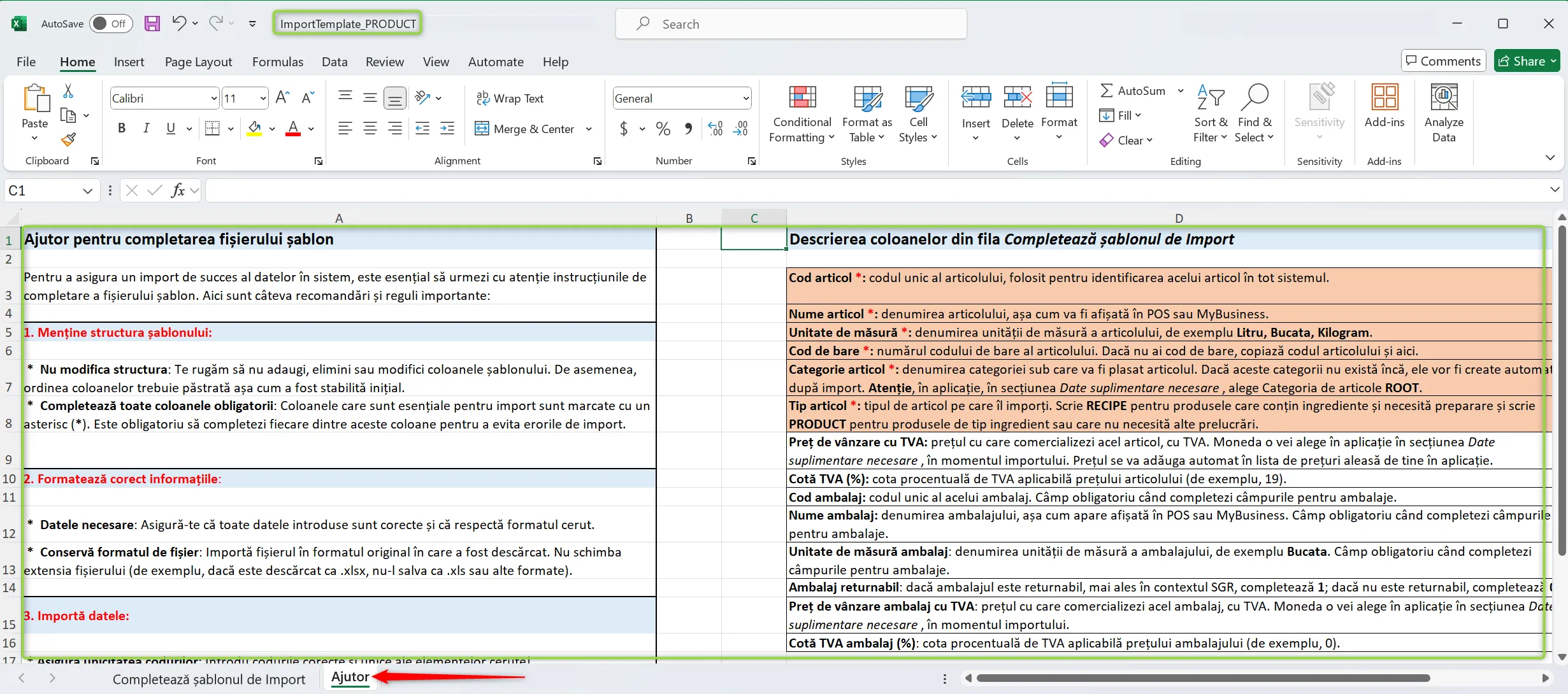Click the Format Painter brush icon
1568x694 pixels.
68,139
